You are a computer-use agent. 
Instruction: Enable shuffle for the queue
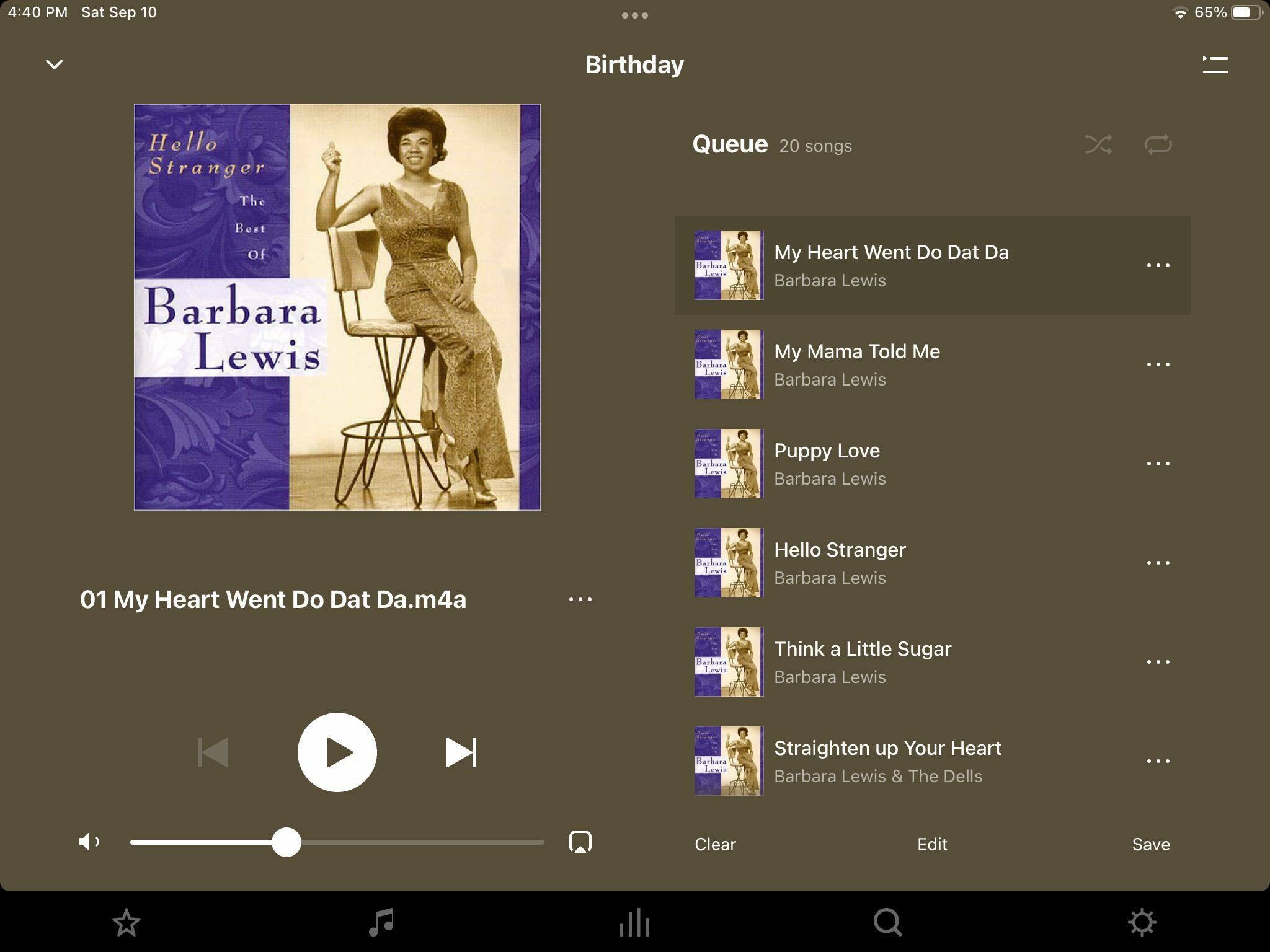point(1098,144)
